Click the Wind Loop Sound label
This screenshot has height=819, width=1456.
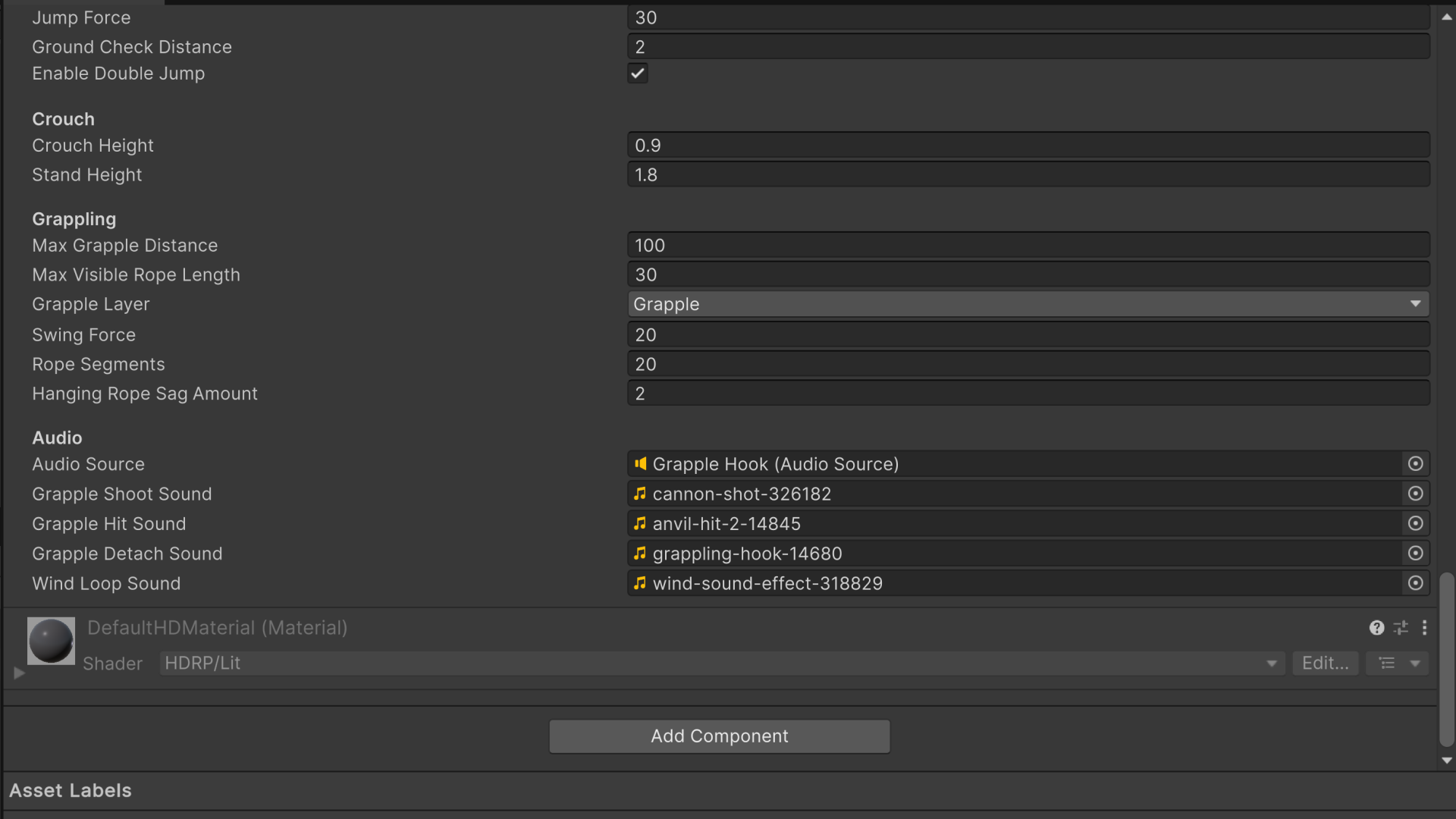click(106, 583)
